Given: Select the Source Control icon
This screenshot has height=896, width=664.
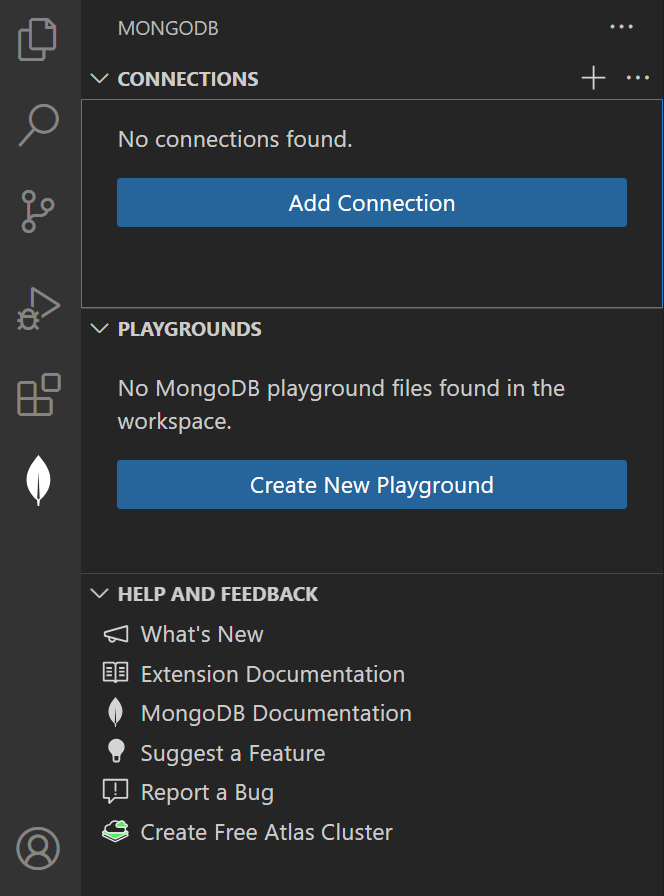Looking at the screenshot, I should coord(38,212).
